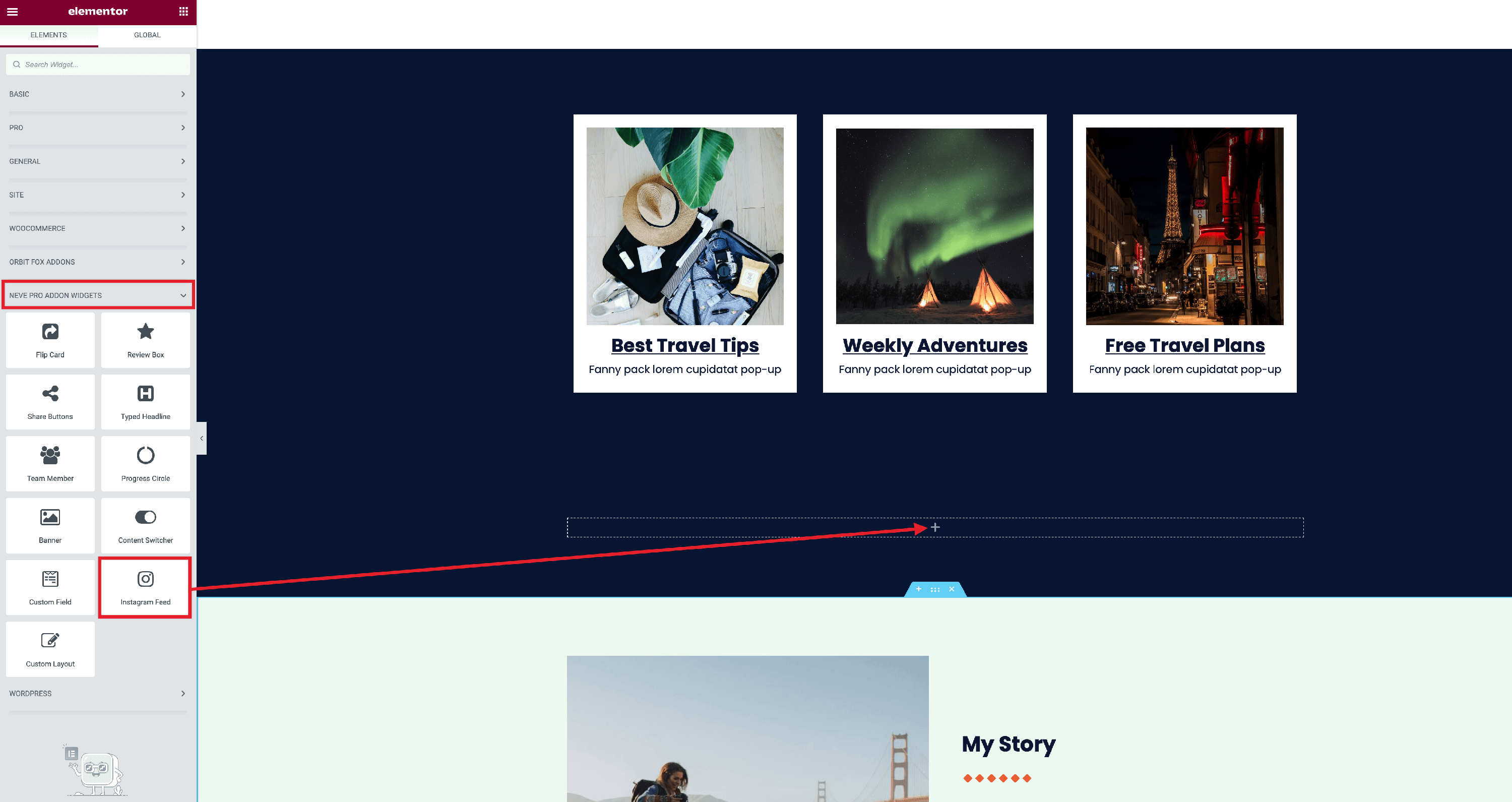Collapse Neve Pro Addon Widgets section

(97, 295)
